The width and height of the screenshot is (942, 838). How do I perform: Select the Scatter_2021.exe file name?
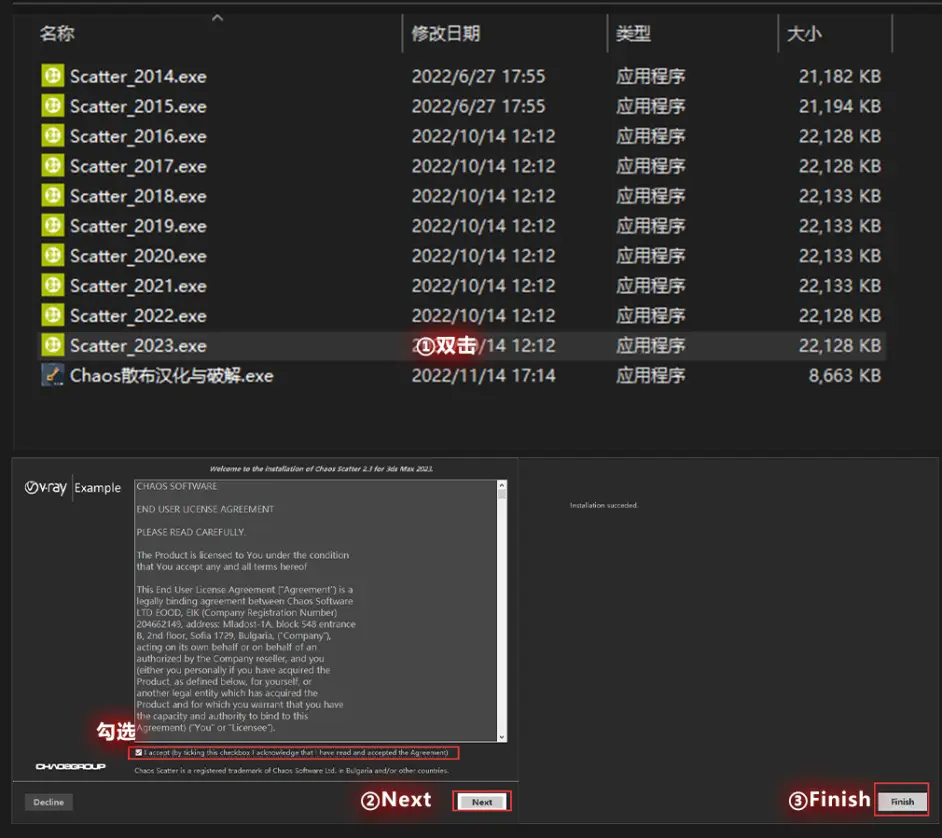coord(138,286)
